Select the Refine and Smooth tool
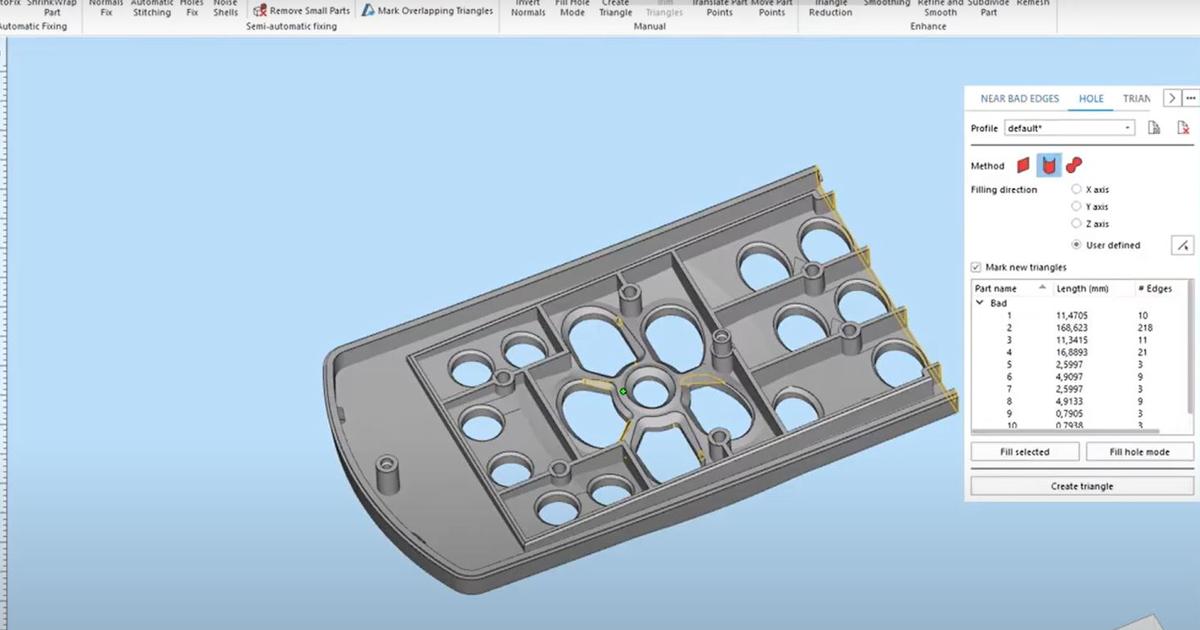Screen dimensions: 1200x630 coord(939,9)
